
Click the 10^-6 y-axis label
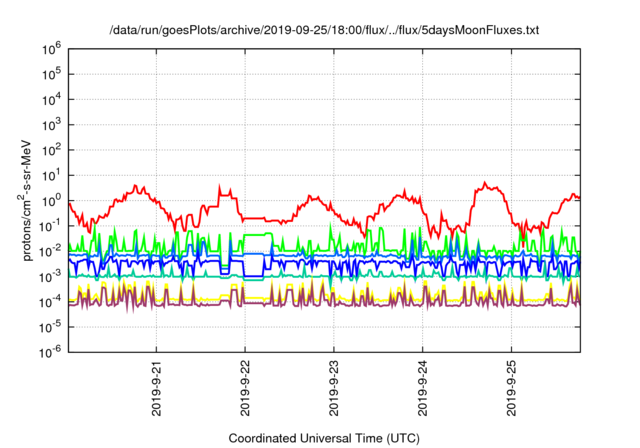click(51, 353)
